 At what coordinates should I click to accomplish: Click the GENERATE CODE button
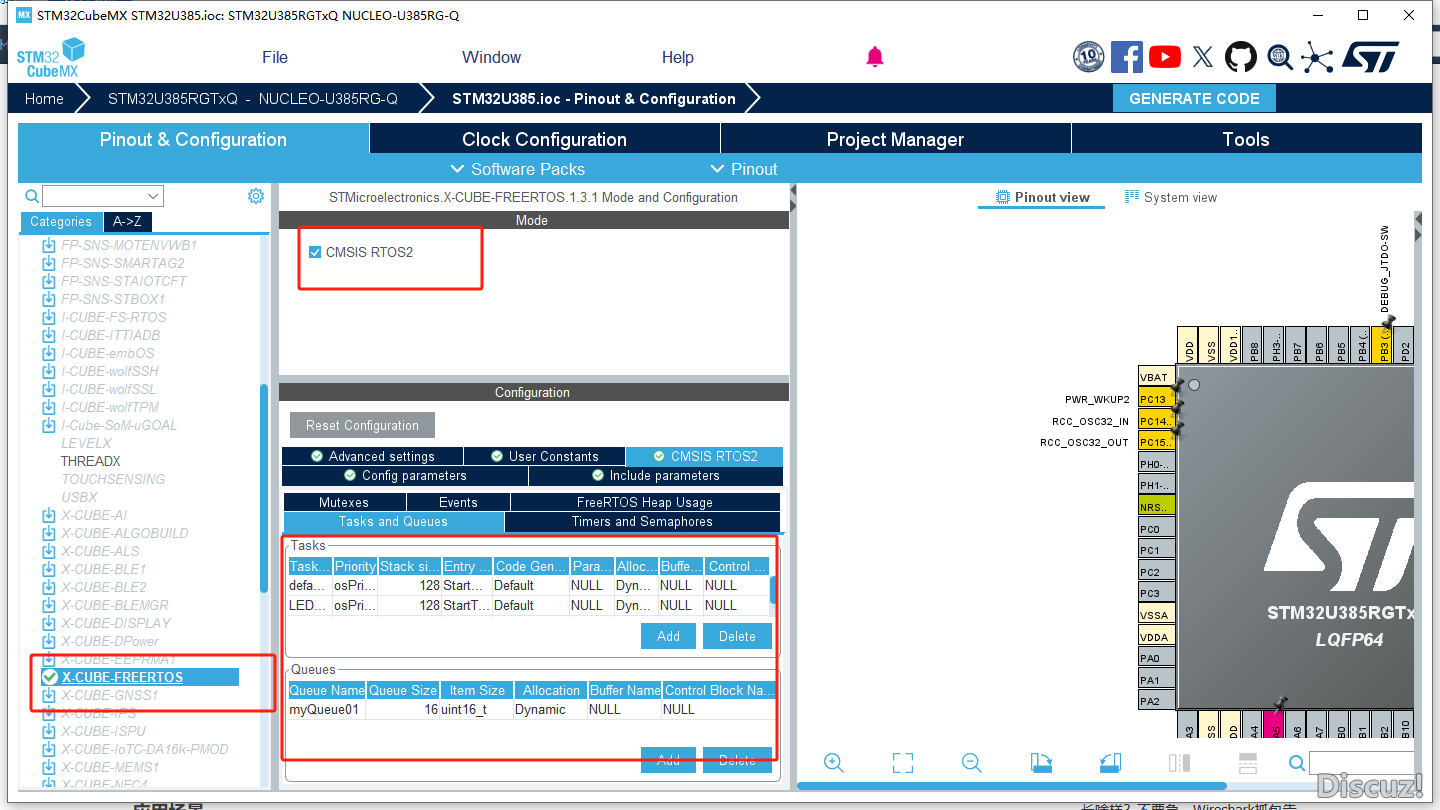click(x=1194, y=98)
